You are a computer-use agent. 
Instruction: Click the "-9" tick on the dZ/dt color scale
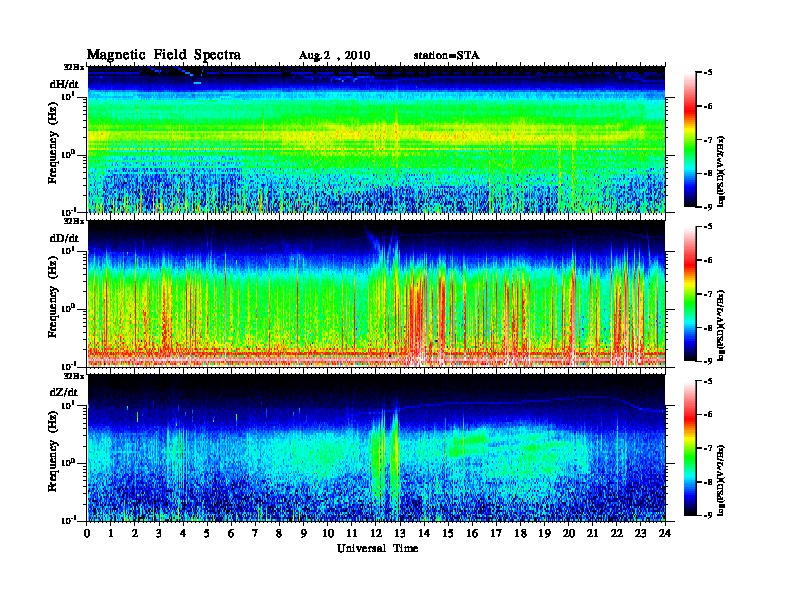coord(708,515)
